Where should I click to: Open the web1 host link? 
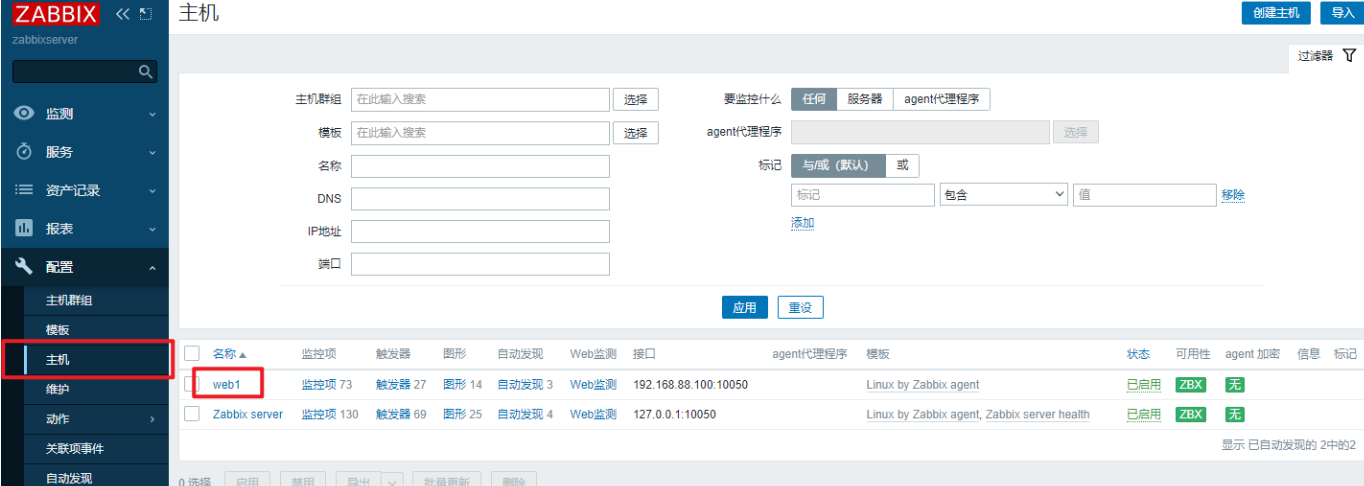coord(226,385)
